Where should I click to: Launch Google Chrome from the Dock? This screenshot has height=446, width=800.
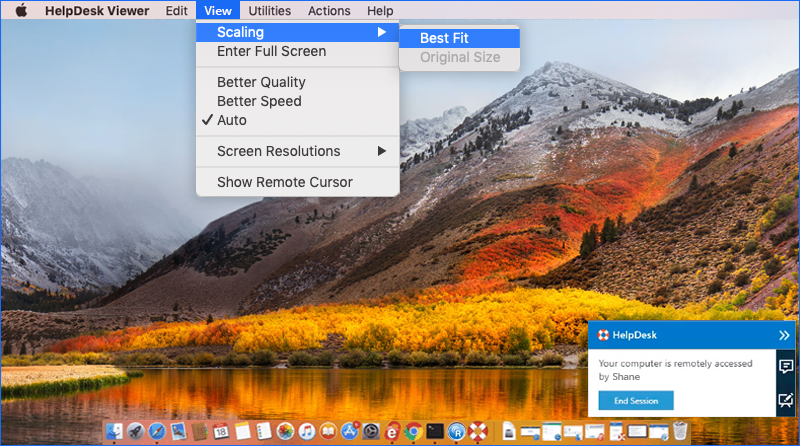[413, 432]
